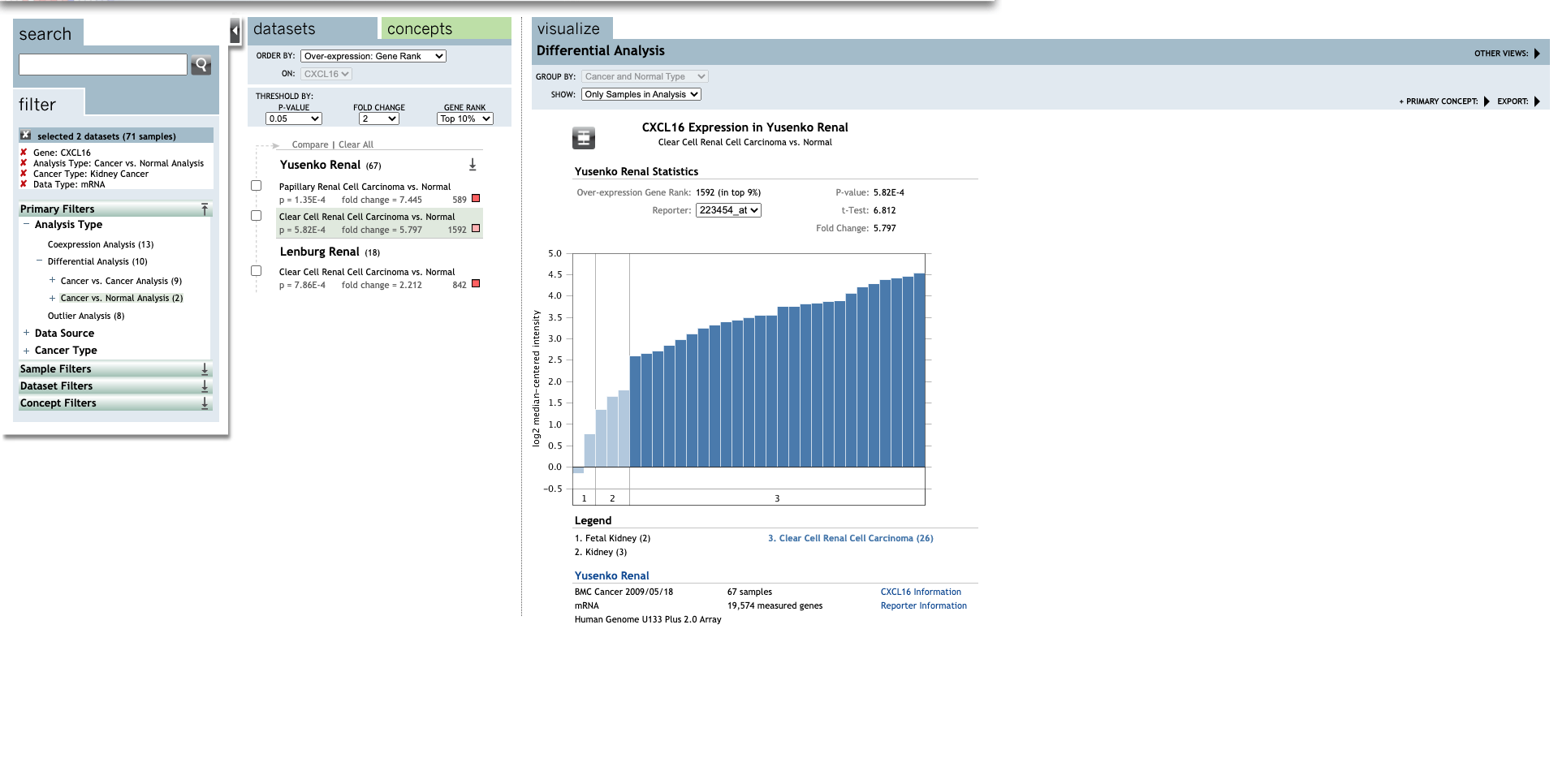Viewport: 1558px width, 784px height.
Task: Remove the Gene: CXCL16 filter
Action: click(24, 153)
